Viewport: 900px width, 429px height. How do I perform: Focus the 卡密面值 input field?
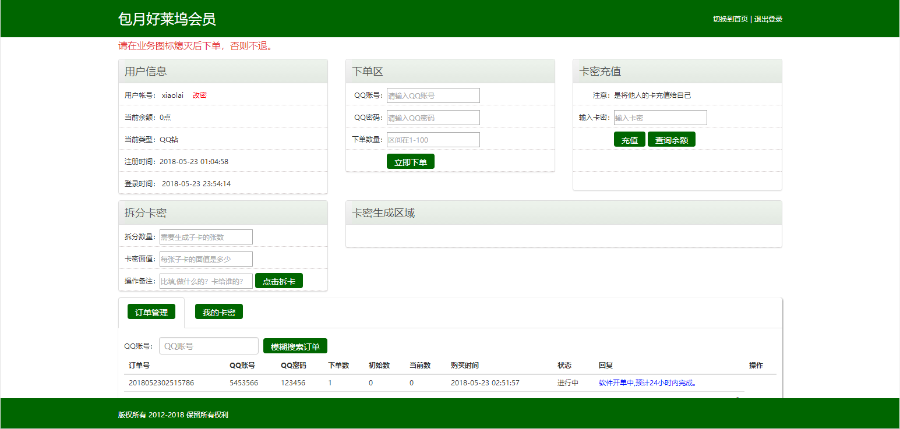tap(206, 259)
